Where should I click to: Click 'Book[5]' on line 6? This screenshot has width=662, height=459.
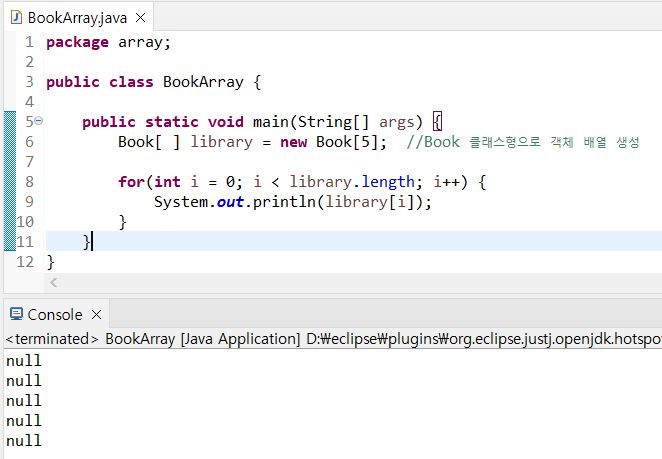pos(347,142)
